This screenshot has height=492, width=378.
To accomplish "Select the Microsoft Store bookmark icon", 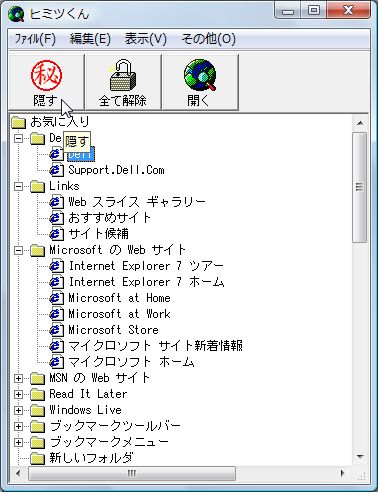I will pos(56,330).
